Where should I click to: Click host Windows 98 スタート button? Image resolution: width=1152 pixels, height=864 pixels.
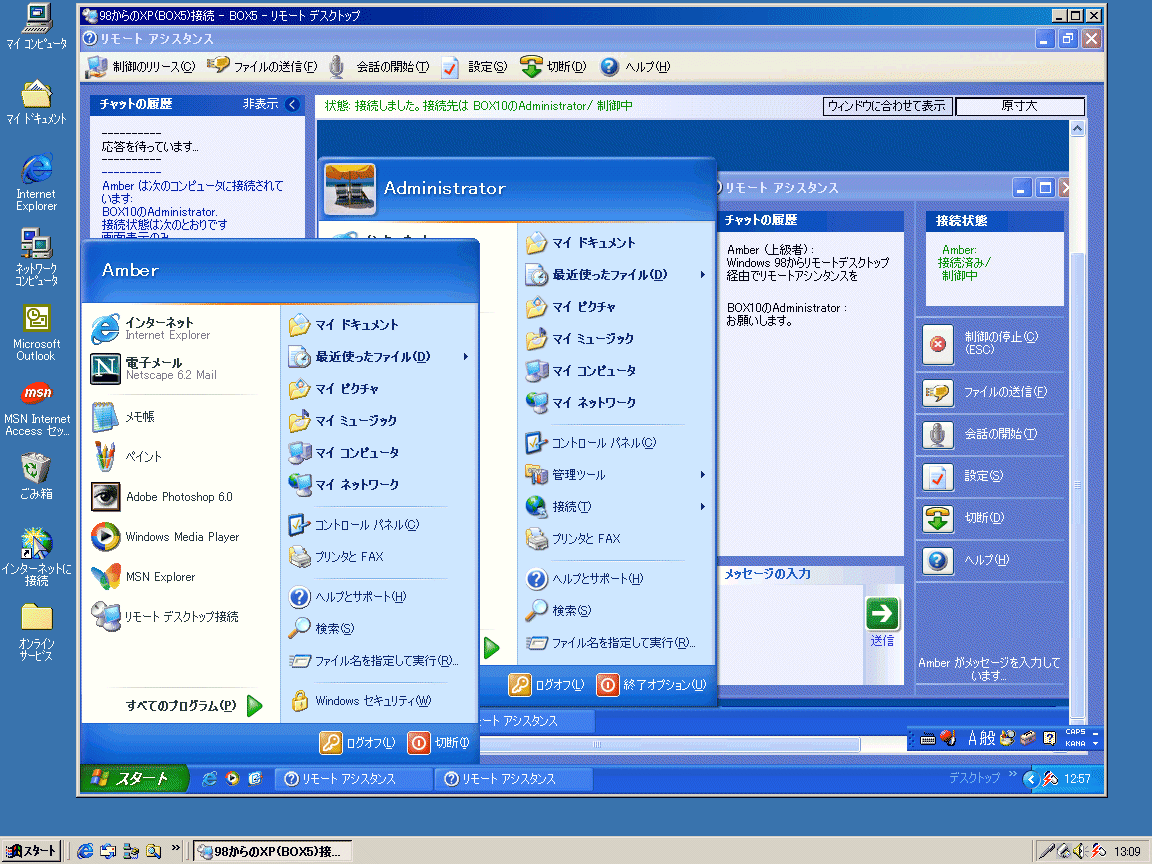click(x=31, y=851)
